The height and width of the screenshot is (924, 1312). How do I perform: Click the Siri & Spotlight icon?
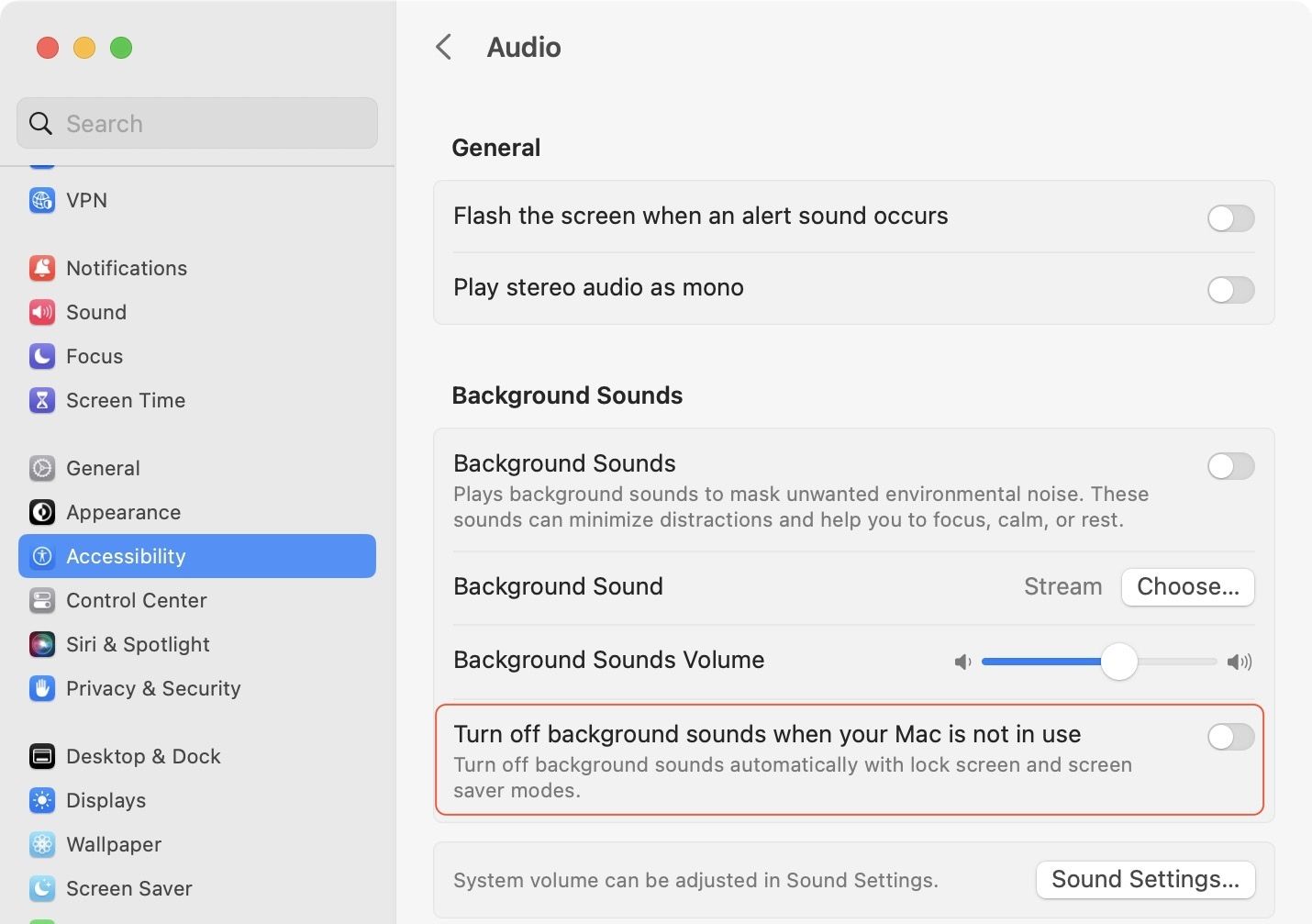point(42,644)
